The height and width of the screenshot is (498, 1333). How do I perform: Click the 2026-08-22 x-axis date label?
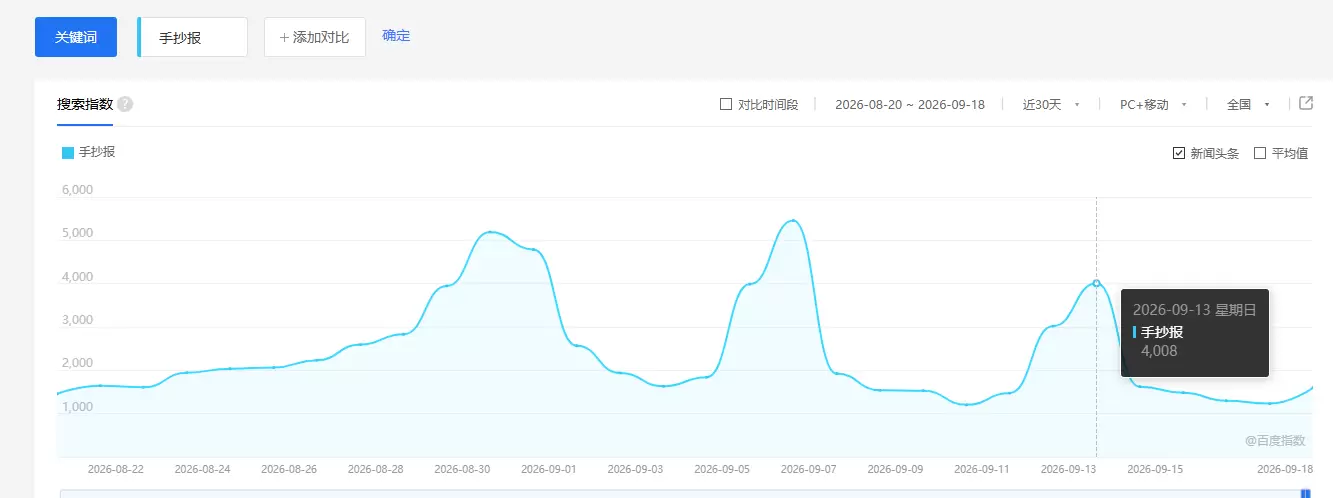(116, 468)
